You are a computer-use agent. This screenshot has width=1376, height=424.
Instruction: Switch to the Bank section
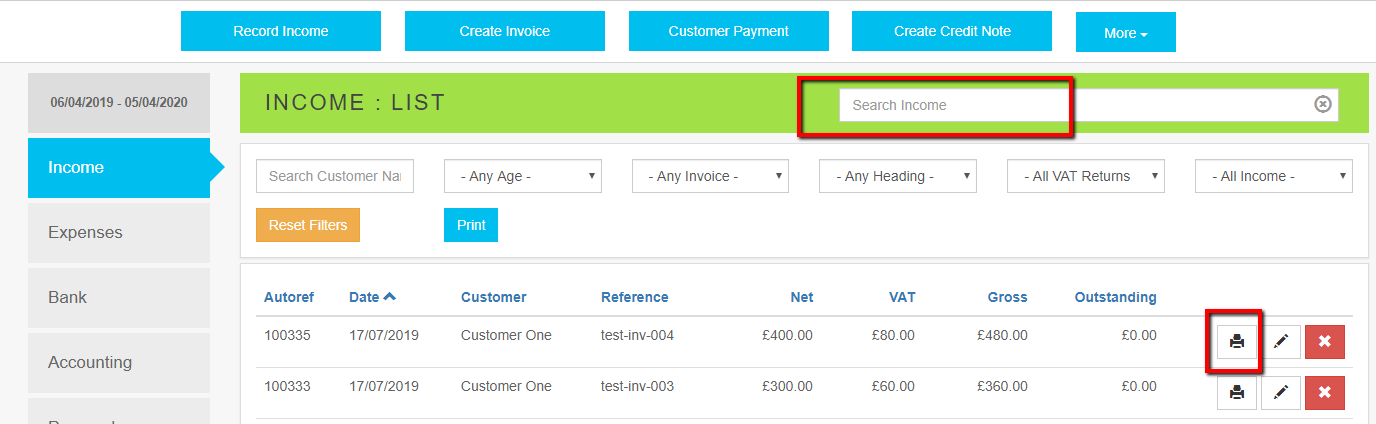pos(119,298)
